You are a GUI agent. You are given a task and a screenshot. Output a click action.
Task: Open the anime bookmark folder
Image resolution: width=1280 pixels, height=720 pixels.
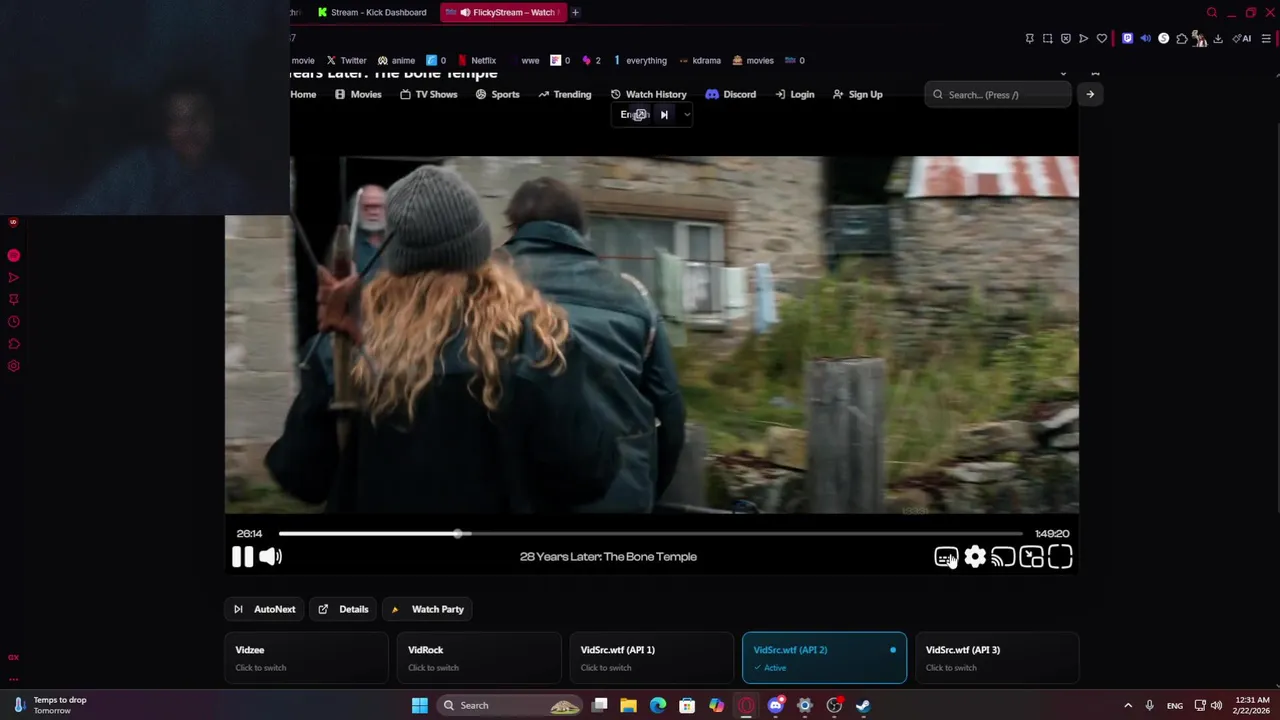point(396,60)
